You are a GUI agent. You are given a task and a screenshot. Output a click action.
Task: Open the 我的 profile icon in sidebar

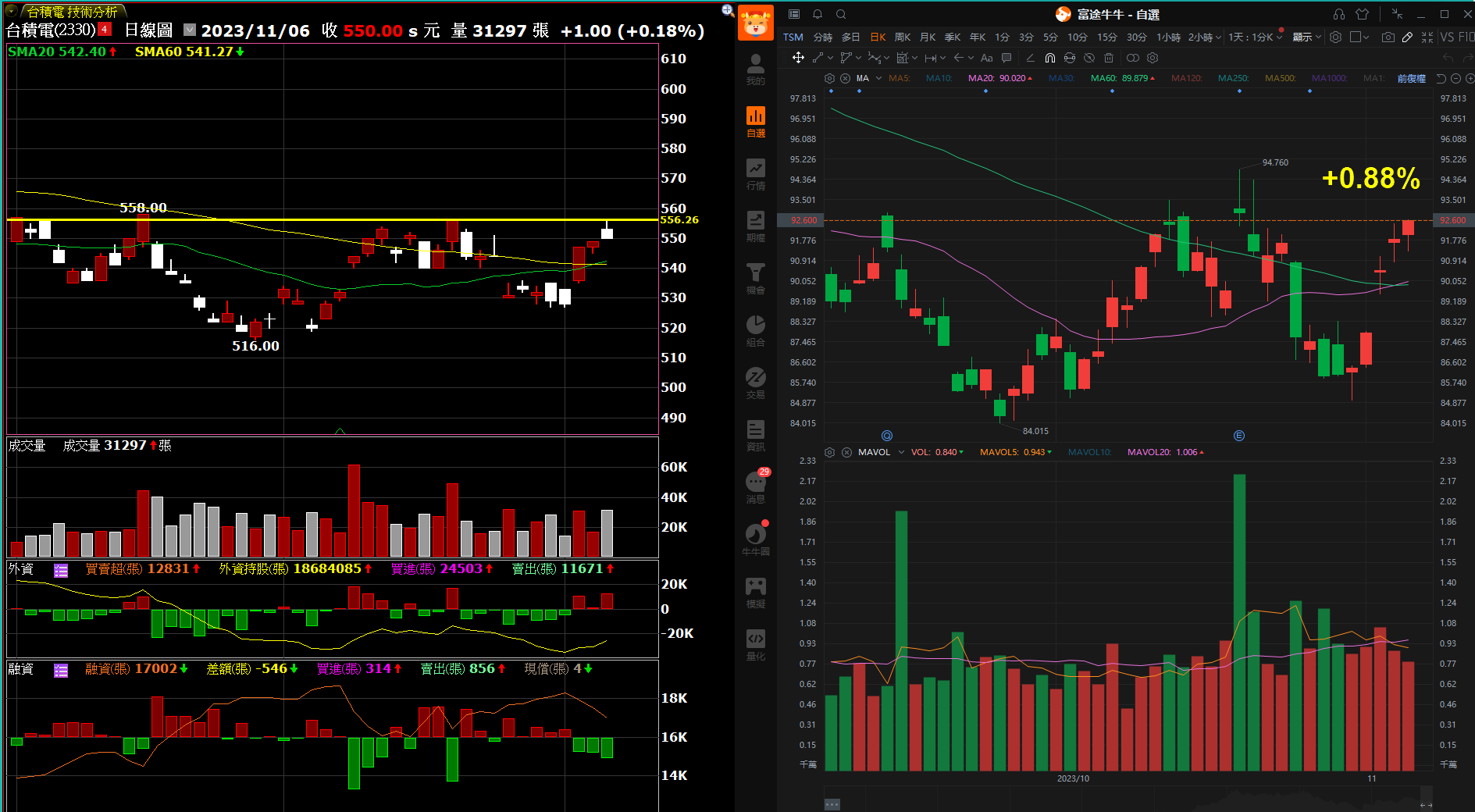(x=755, y=69)
